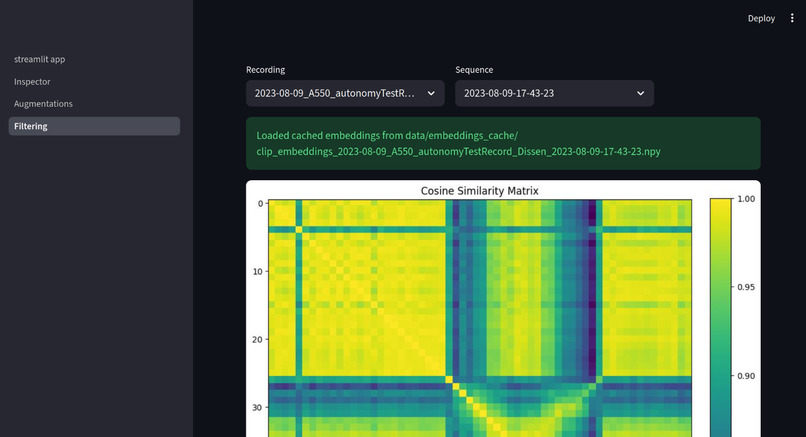
Task: Click the Cosine Similarity Matrix heatmap
Action: tap(480, 318)
